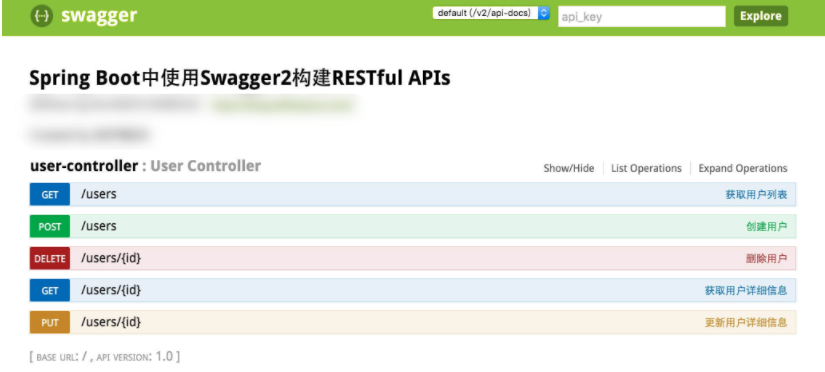Open the /users path in POST row

click(x=98, y=226)
